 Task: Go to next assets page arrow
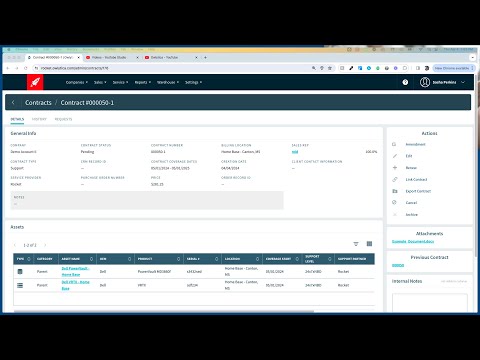[x=45, y=245]
